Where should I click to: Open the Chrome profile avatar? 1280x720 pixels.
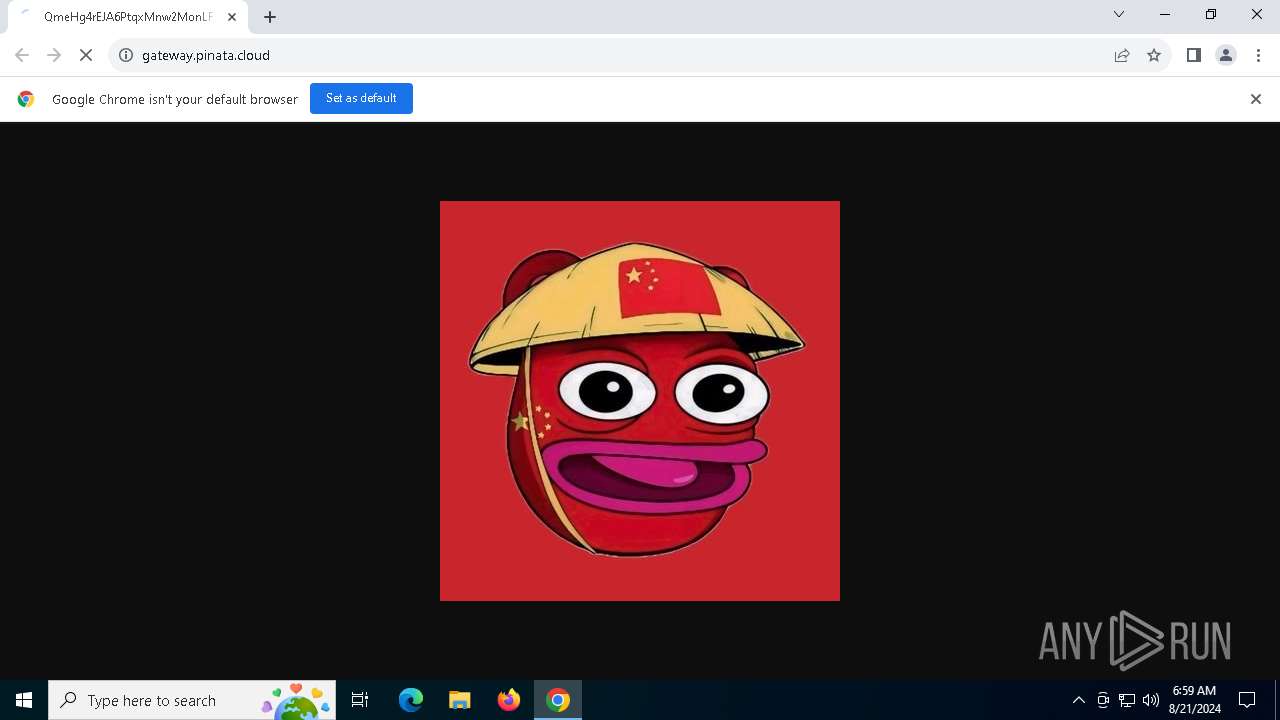[1226, 55]
